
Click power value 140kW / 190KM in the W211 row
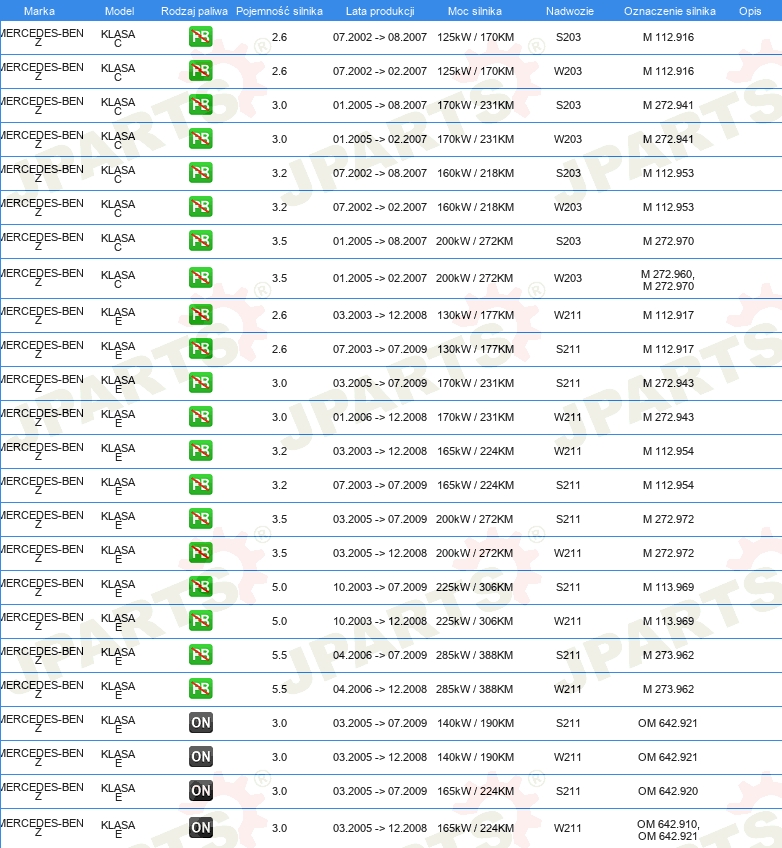coord(475,757)
